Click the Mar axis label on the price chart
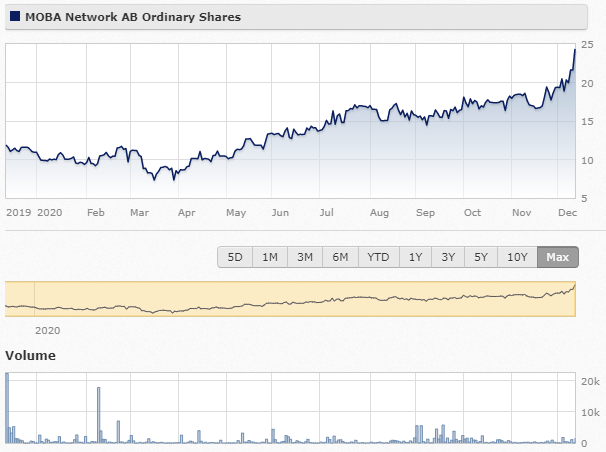The width and height of the screenshot is (606, 452). [140, 212]
